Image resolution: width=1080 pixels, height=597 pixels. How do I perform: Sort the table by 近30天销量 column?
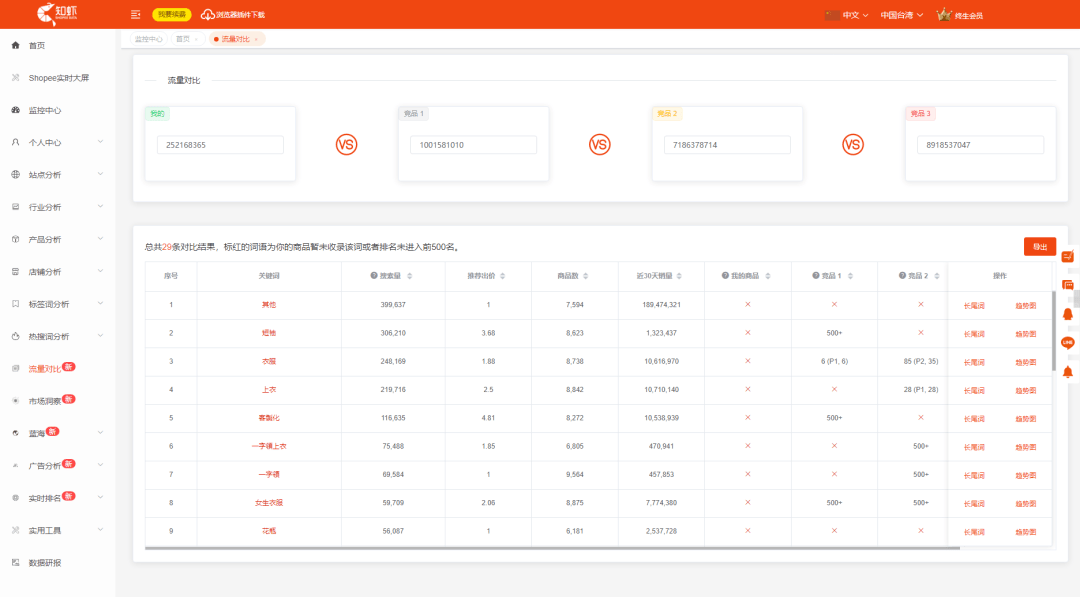click(x=679, y=276)
